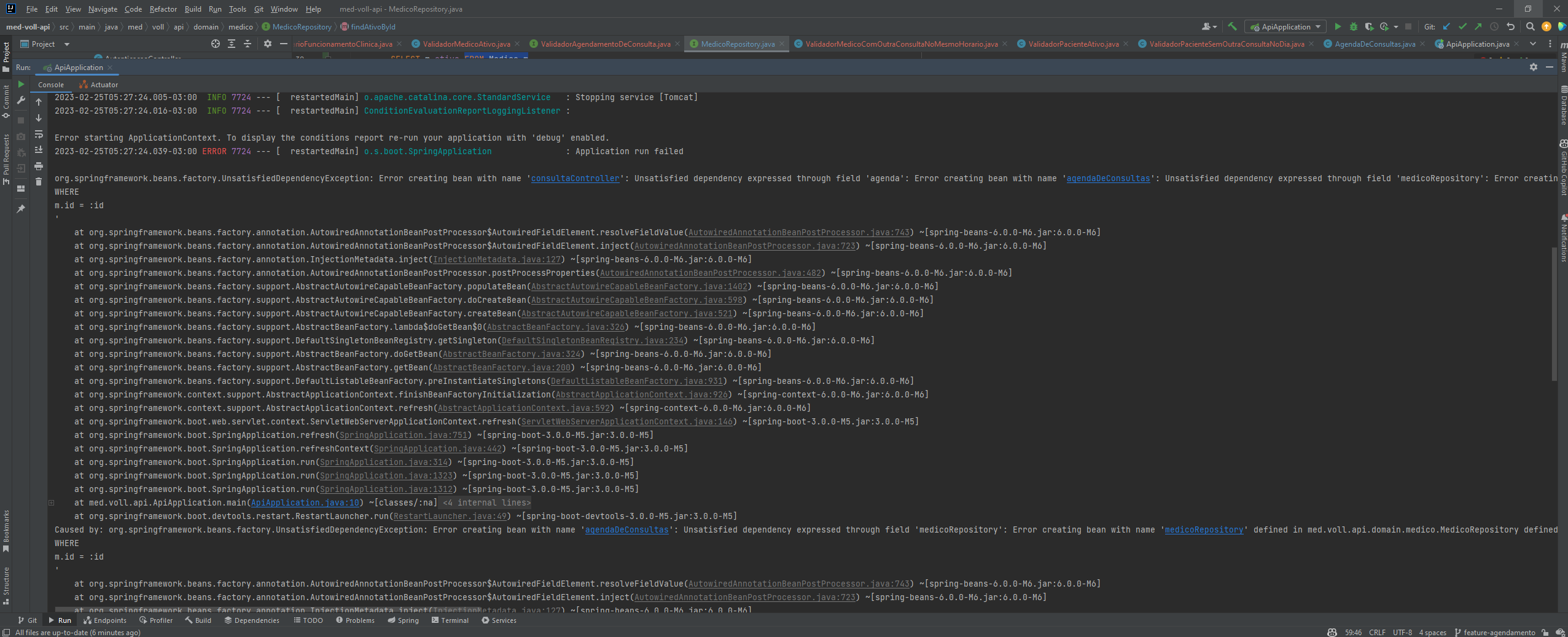Open Project panel gear options
The height and width of the screenshot is (637, 1568).
click(x=268, y=44)
